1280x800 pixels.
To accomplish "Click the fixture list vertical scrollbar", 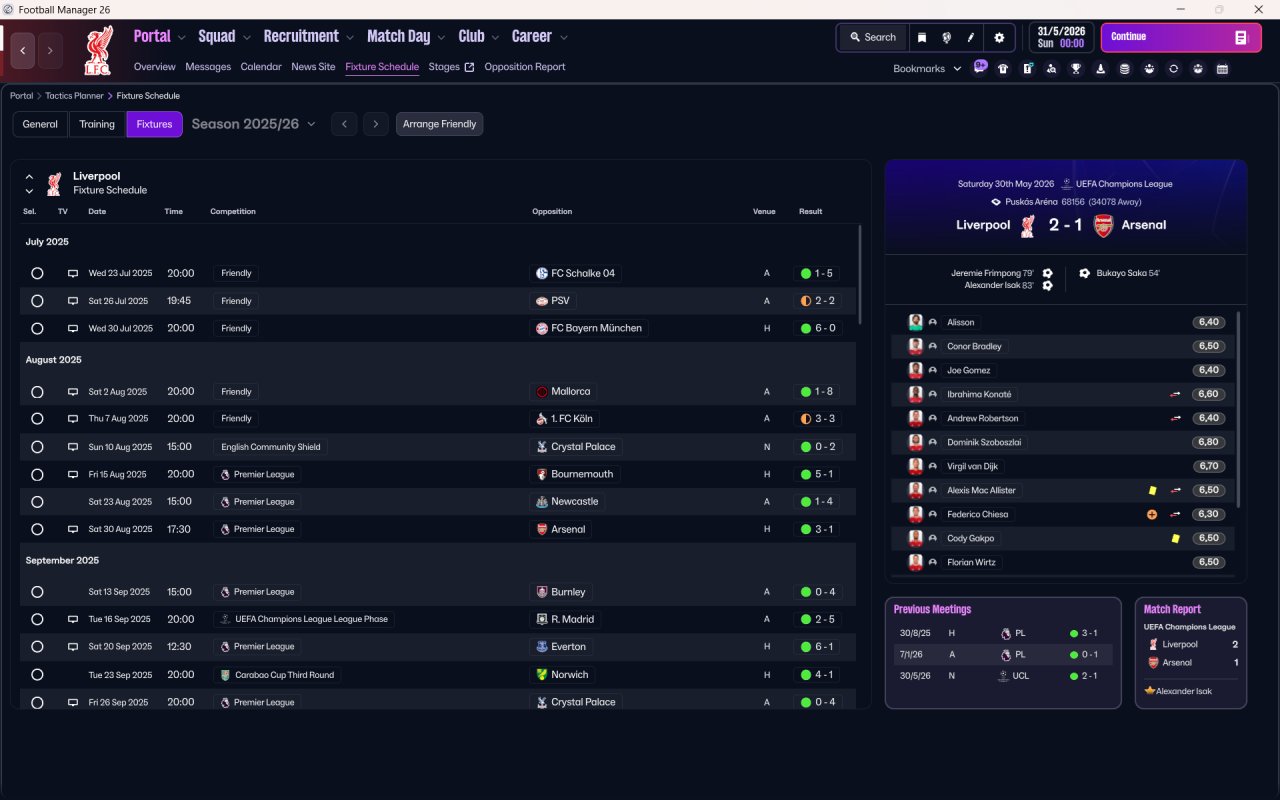I will [x=859, y=274].
